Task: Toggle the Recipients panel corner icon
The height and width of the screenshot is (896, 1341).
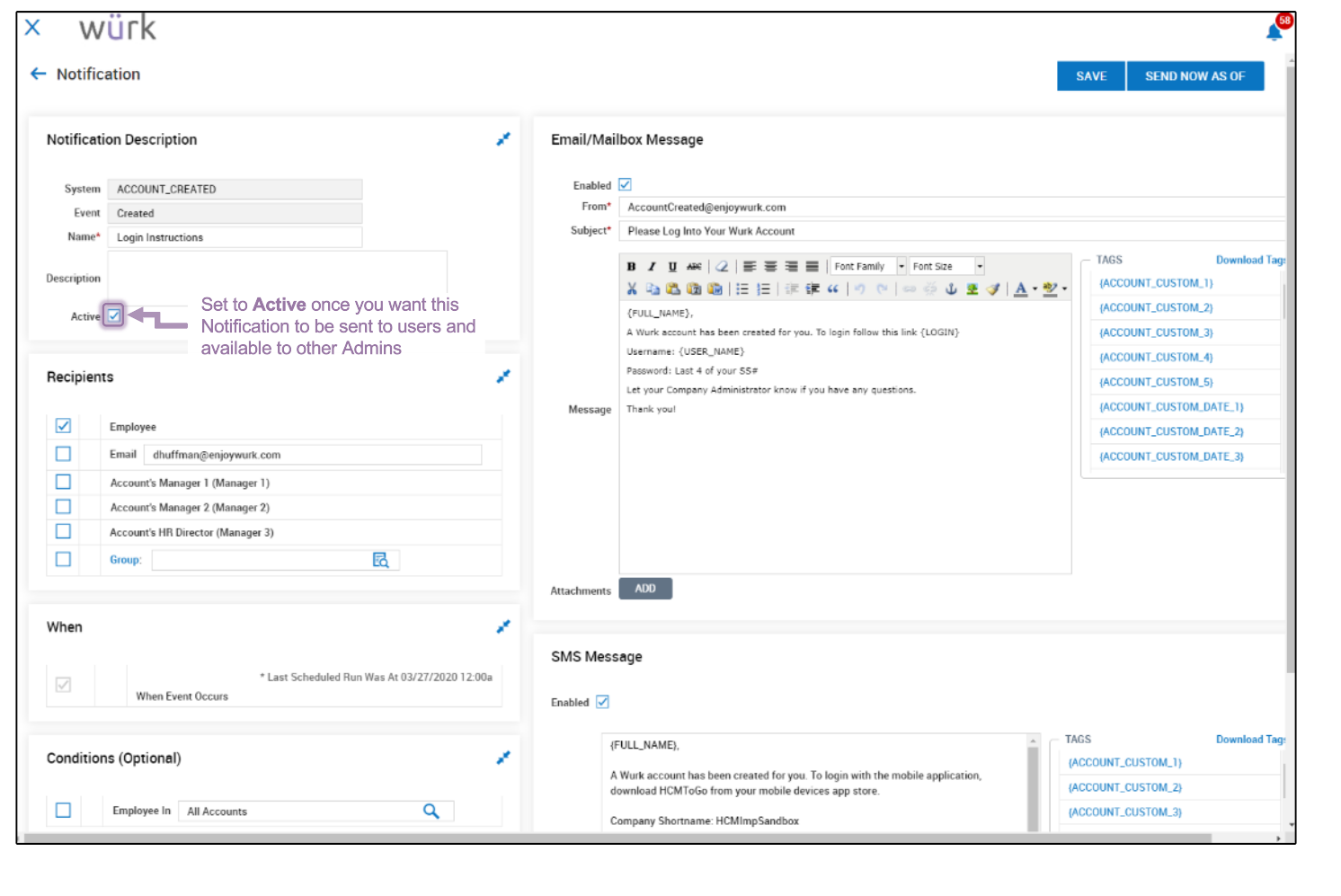Action: 503,377
